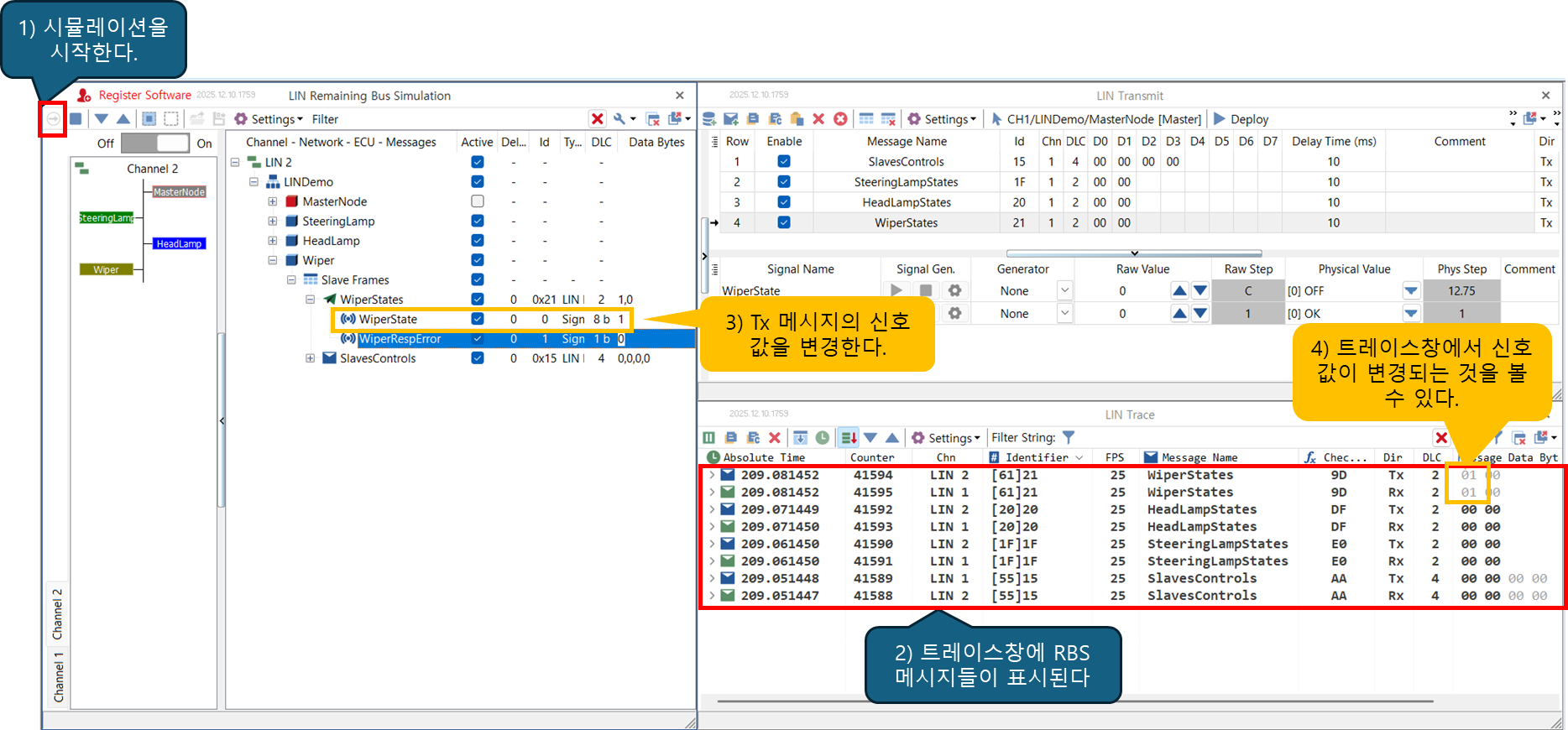
Task: Click the Filter label in RBS toolbar
Action: (325, 119)
